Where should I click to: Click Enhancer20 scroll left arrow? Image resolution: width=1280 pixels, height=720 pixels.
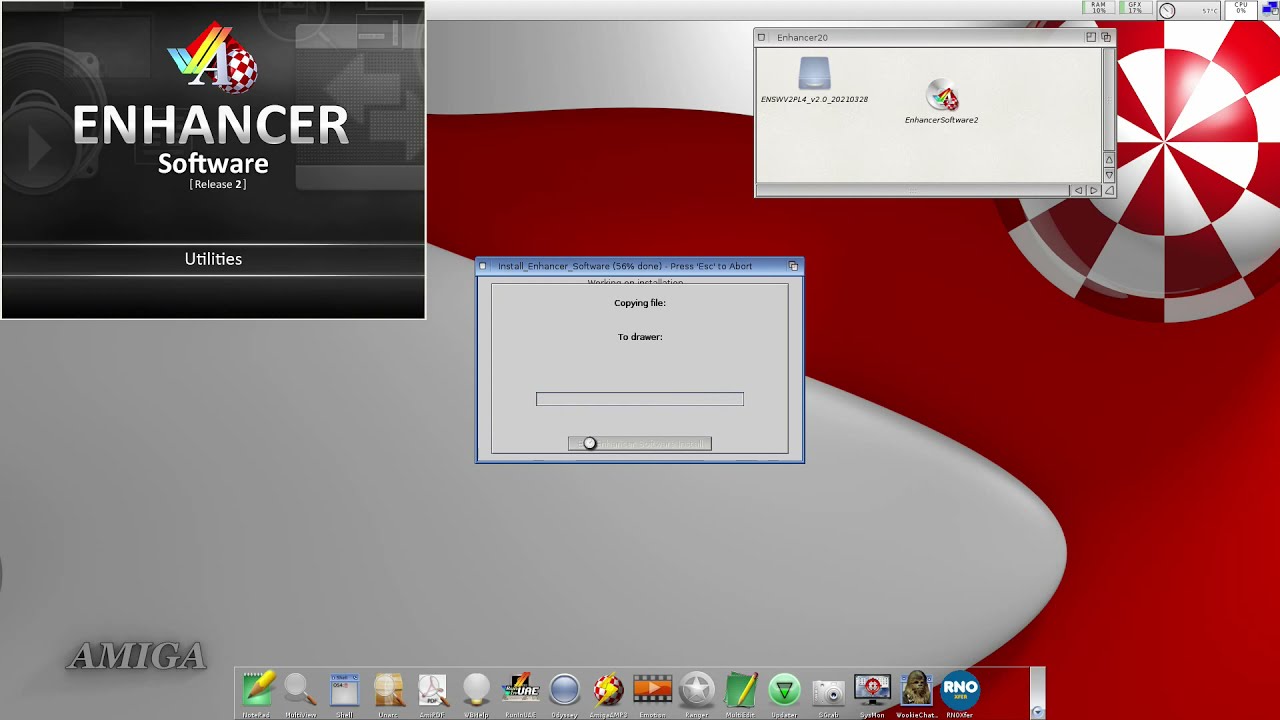(1078, 190)
